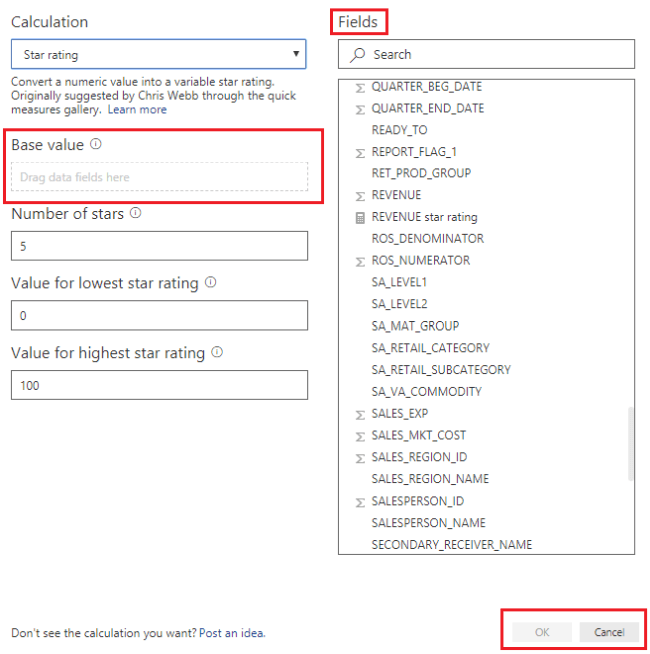Click the OK button
Viewport: 650px width, 654px height.
point(542,632)
